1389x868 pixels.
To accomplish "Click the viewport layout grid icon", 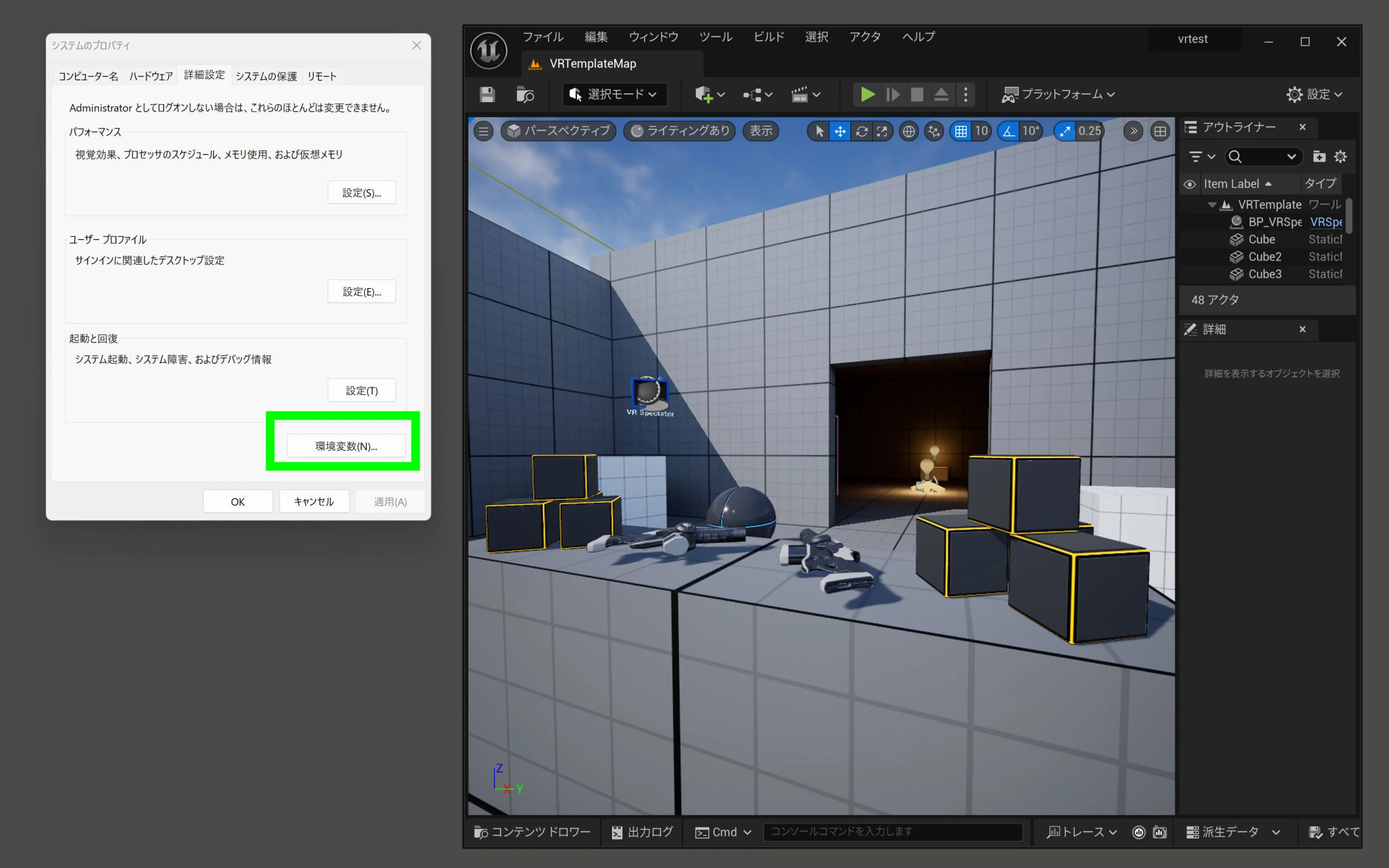I will click(x=1160, y=131).
